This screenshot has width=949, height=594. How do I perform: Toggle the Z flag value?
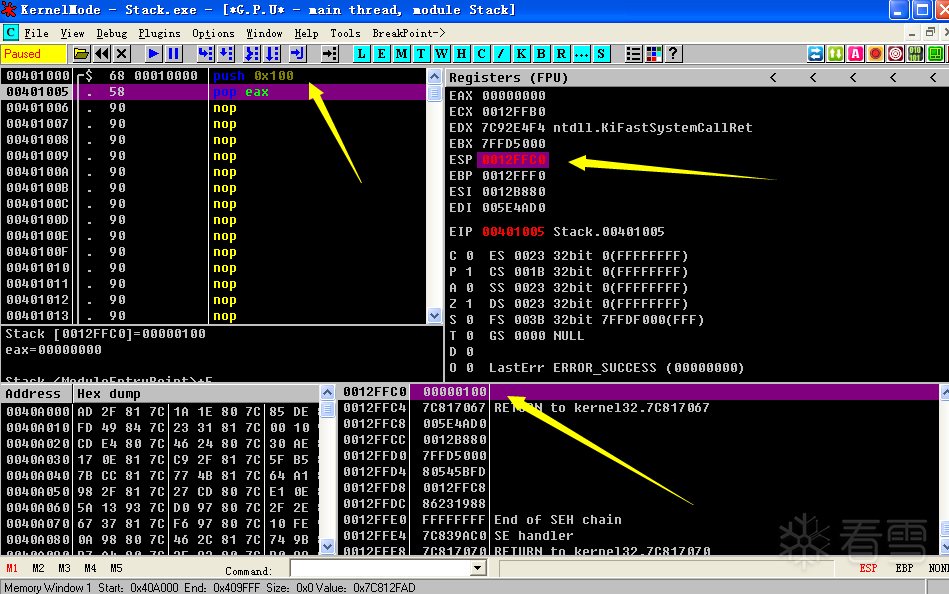tap(470, 303)
